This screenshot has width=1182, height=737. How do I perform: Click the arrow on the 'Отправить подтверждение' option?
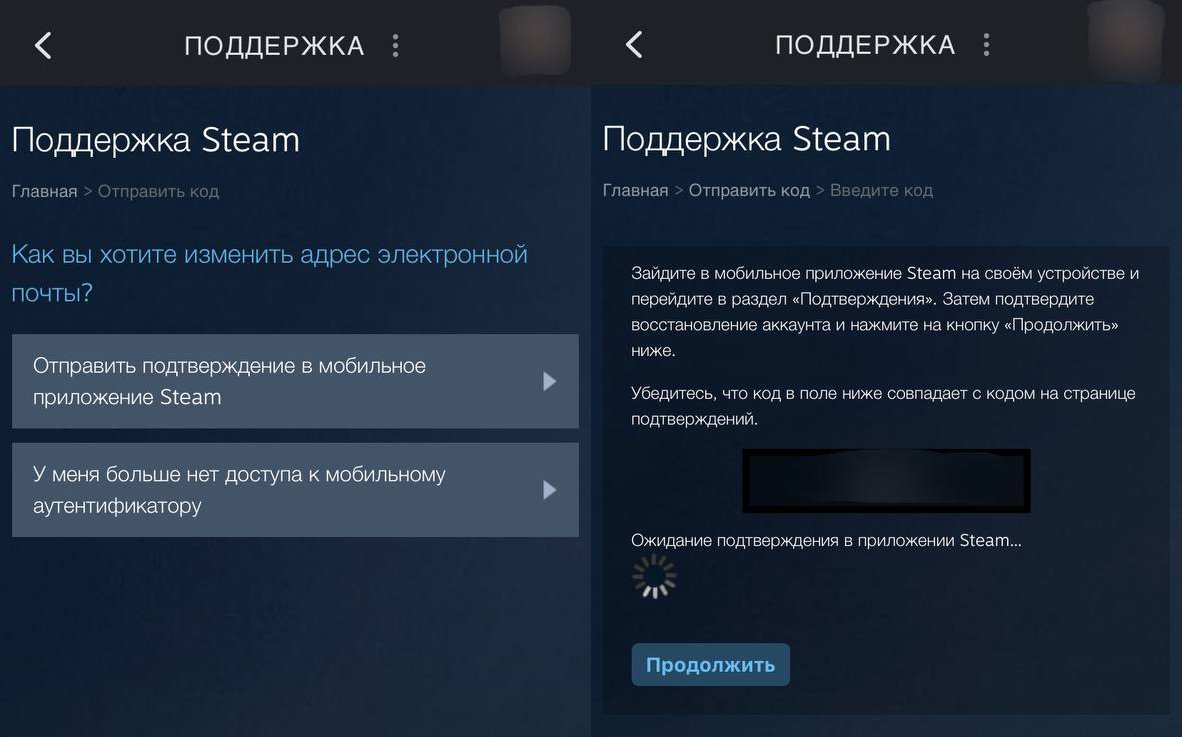pyautogui.click(x=550, y=381)
